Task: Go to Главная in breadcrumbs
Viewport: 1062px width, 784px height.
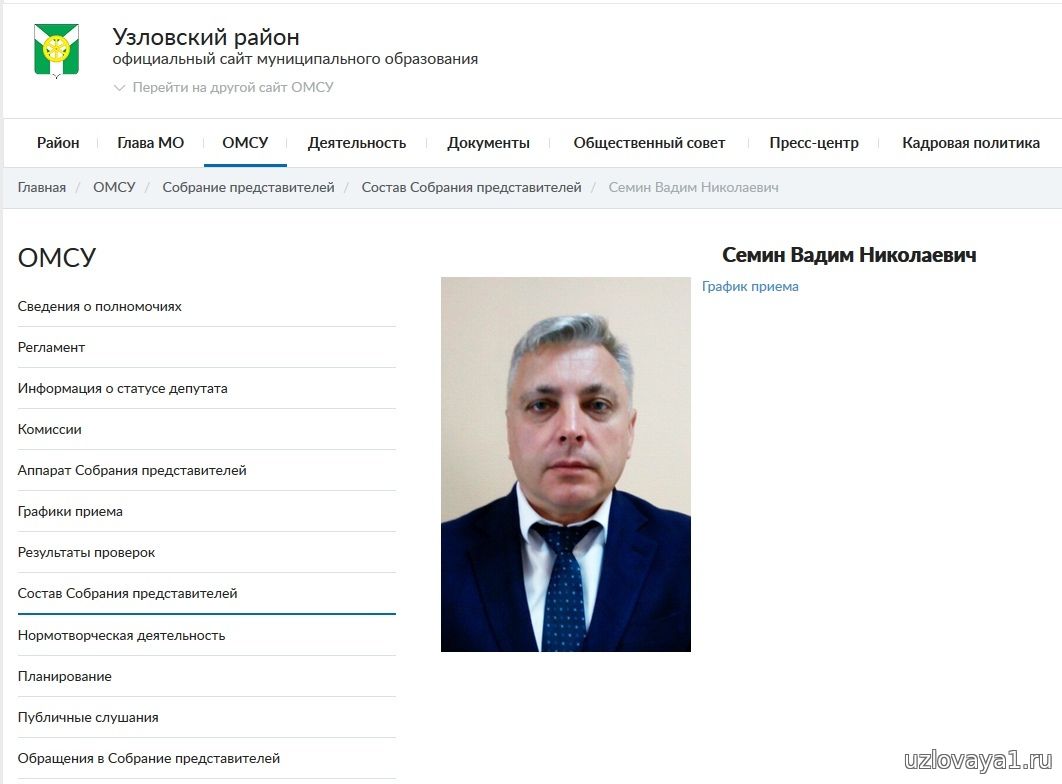Action: tap(42, 188)
